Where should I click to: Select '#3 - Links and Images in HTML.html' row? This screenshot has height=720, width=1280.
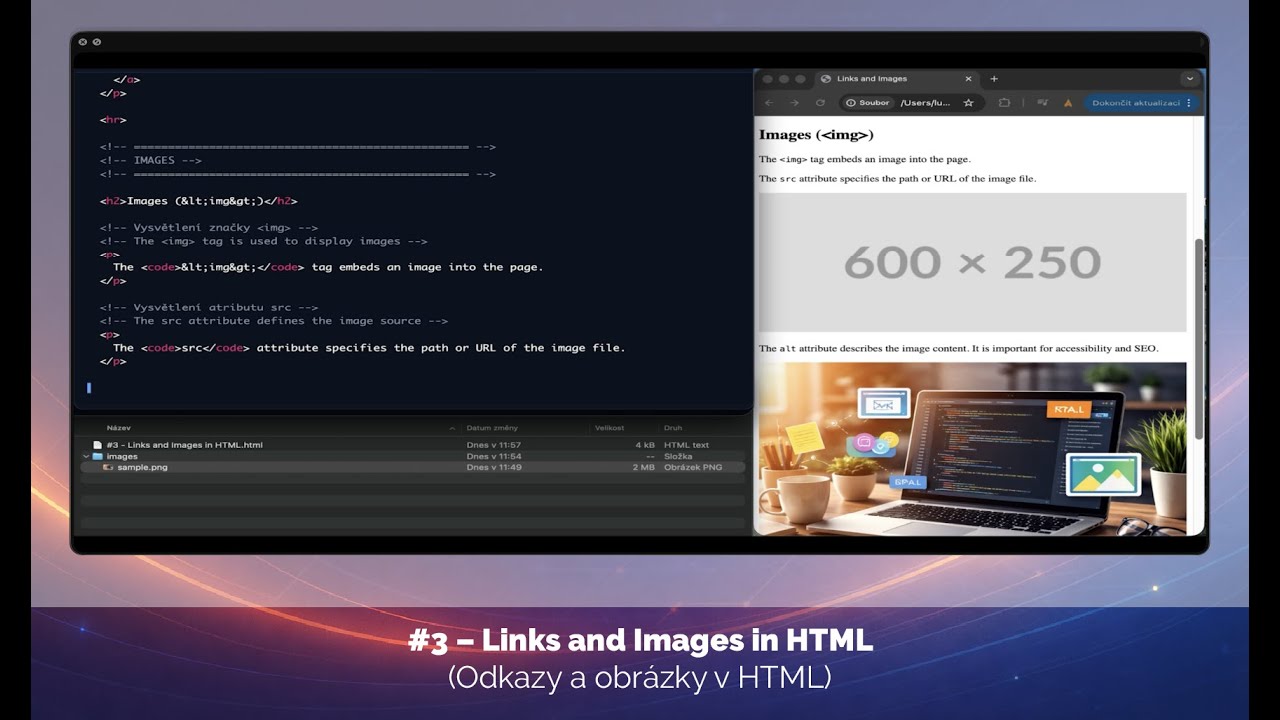tap(413, 445)
